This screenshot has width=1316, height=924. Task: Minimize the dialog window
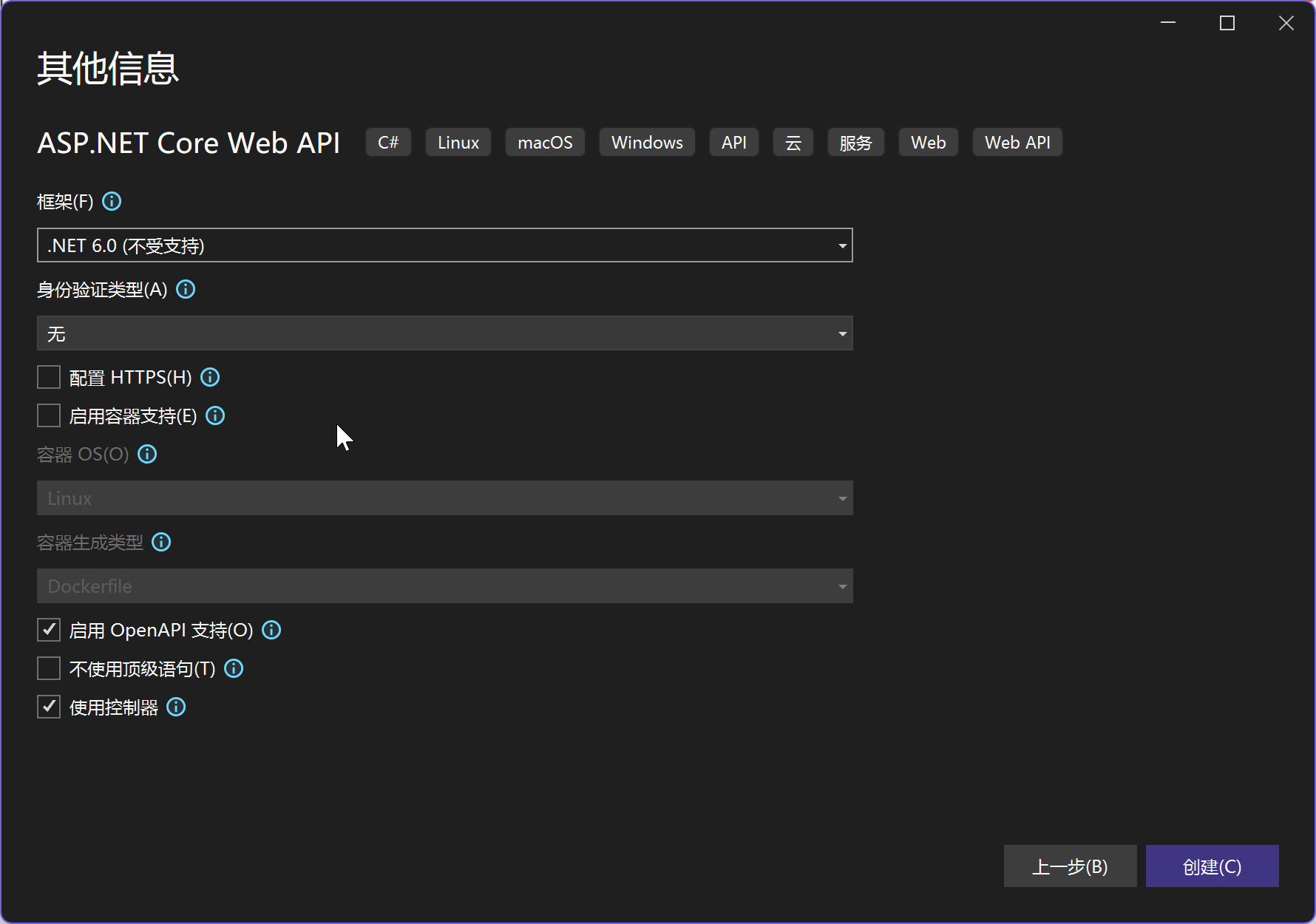pyautogui.click(x=1168, y=23)
